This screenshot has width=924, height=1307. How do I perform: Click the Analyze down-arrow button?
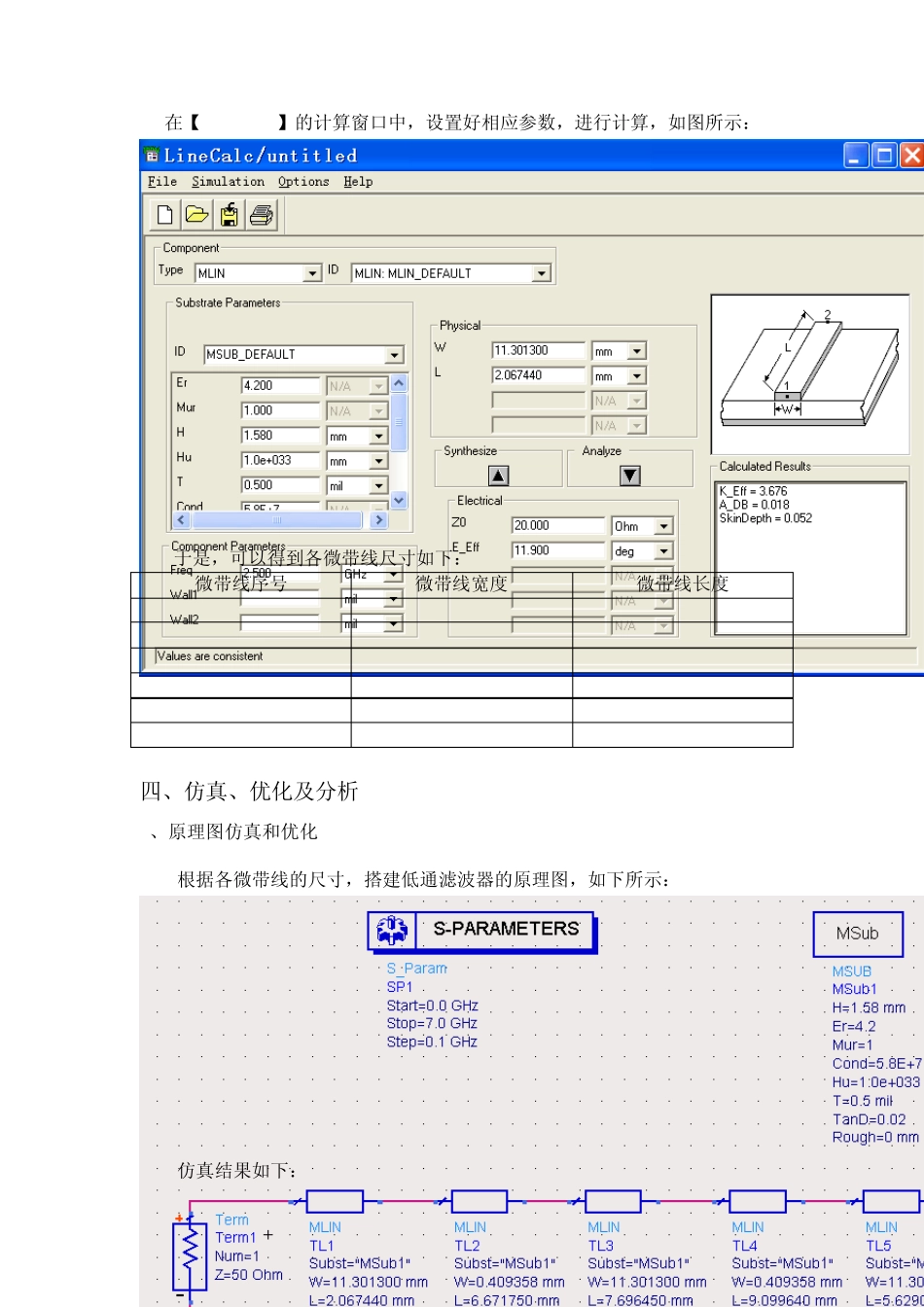tap(630, 476)
